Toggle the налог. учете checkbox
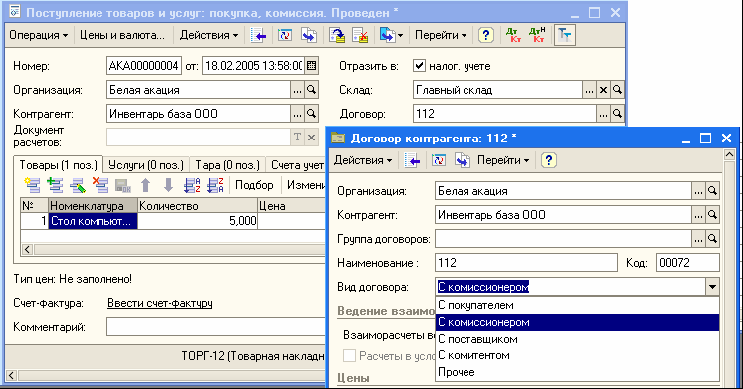The image size is (743, 389). pos(419,65)
